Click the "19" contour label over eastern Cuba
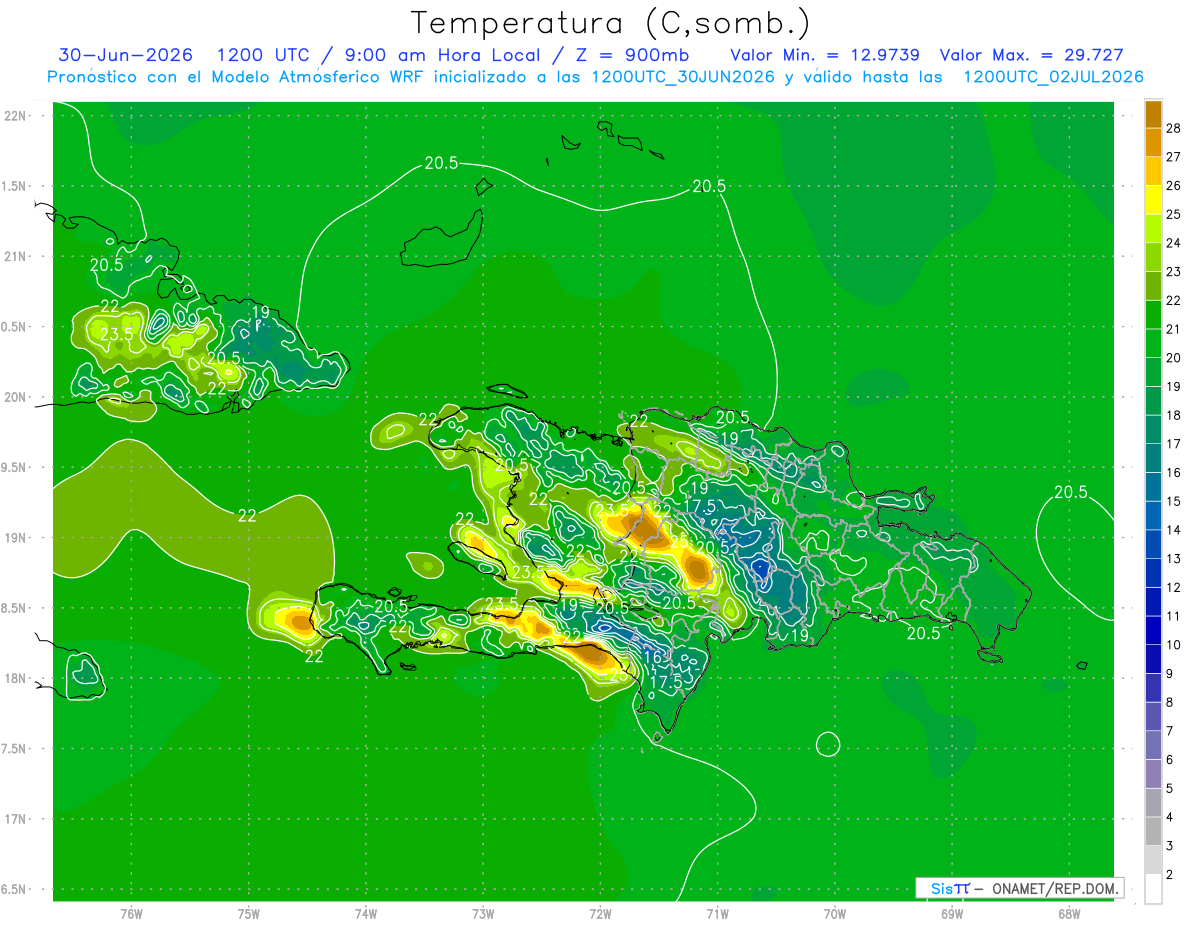Image resolution: width=1200 pixels, height=927 pixels. (259, 312)
